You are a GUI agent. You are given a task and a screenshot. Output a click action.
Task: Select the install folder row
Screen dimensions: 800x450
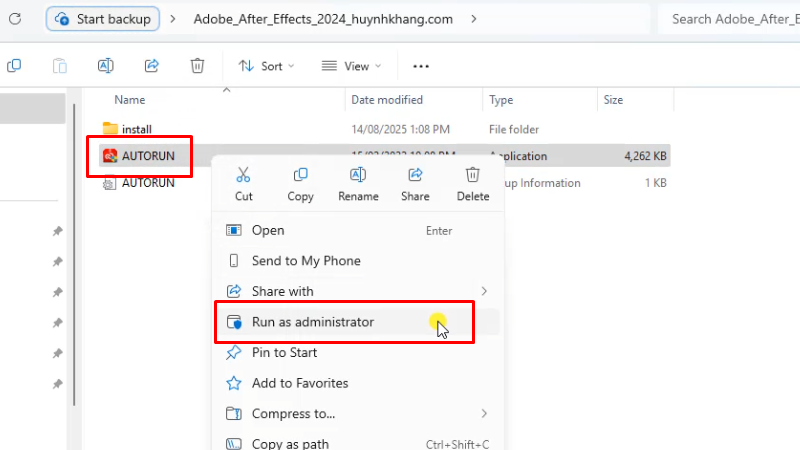[x=384, y=129]
